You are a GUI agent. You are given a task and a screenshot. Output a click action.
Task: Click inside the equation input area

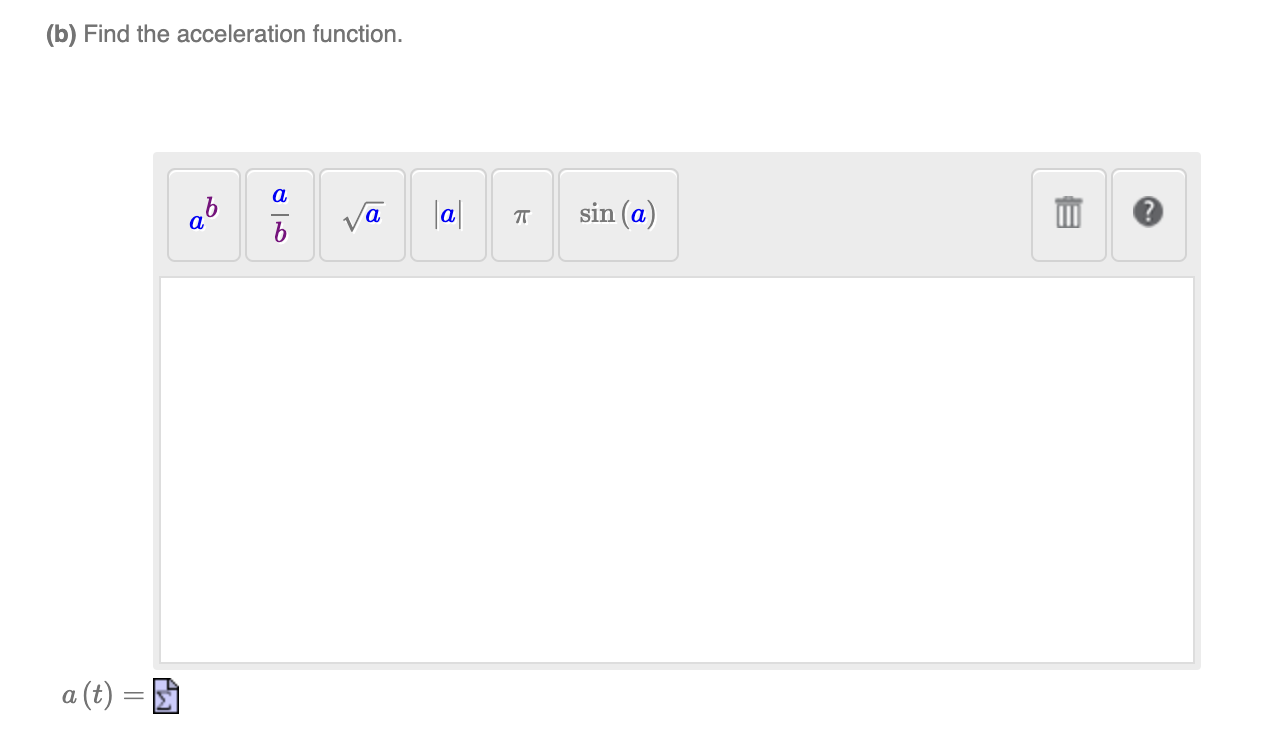tap(677, 470)
